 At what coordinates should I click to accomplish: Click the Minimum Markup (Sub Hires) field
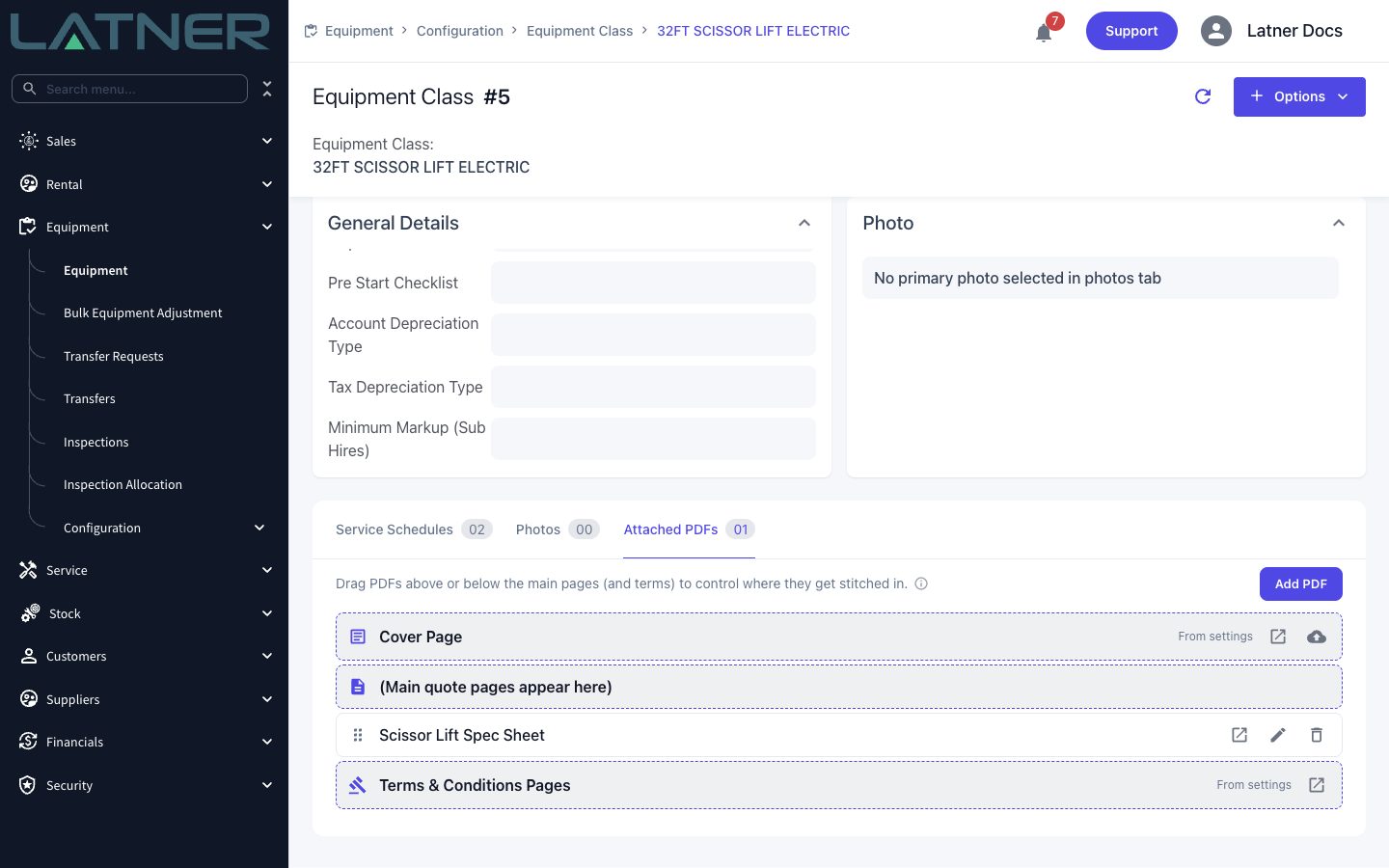(x=653, y=439)
